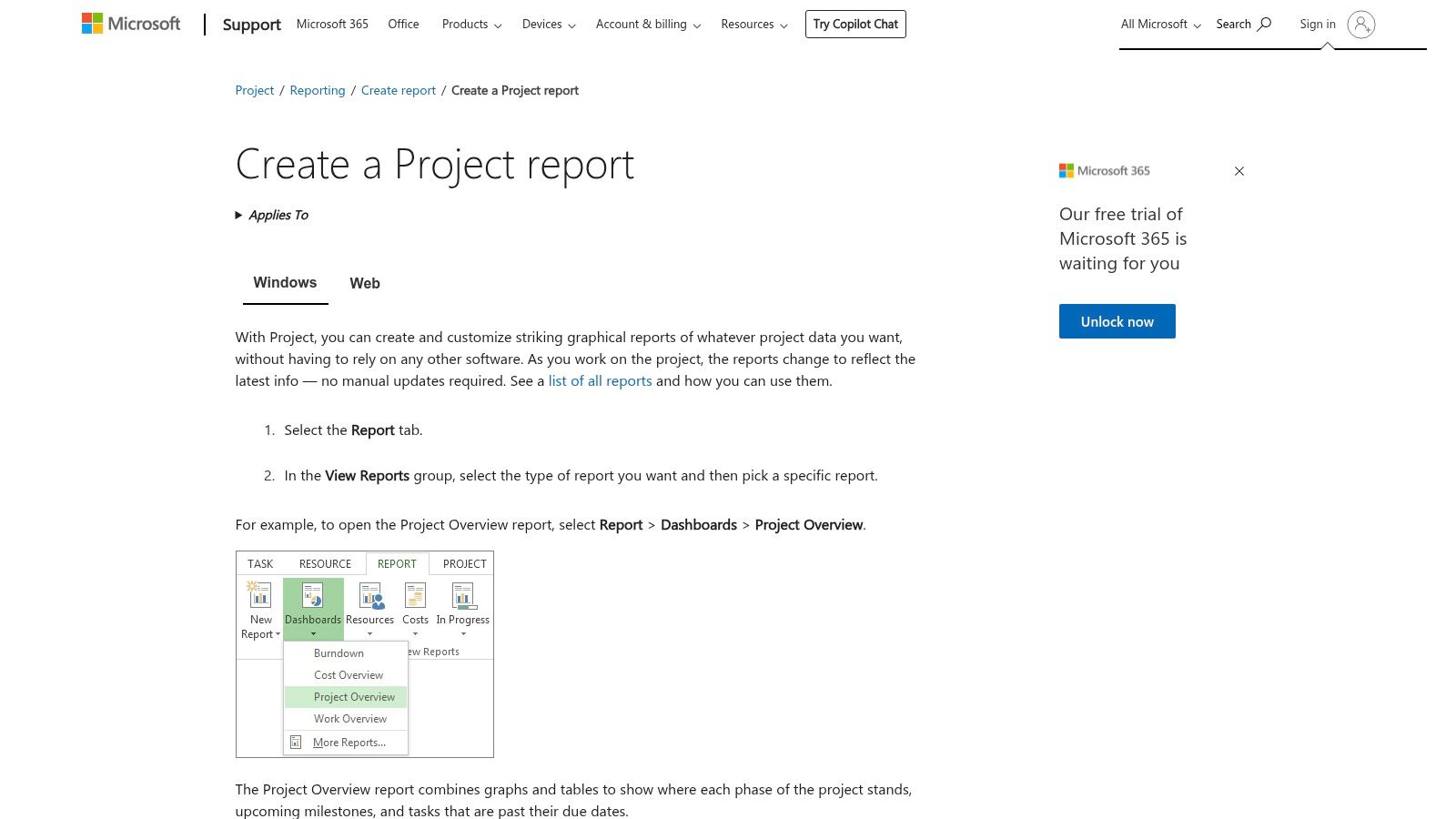This screenshot has height=819, width=1456.
Task: Switch to the Web tab
Action: tap(365, 283)
